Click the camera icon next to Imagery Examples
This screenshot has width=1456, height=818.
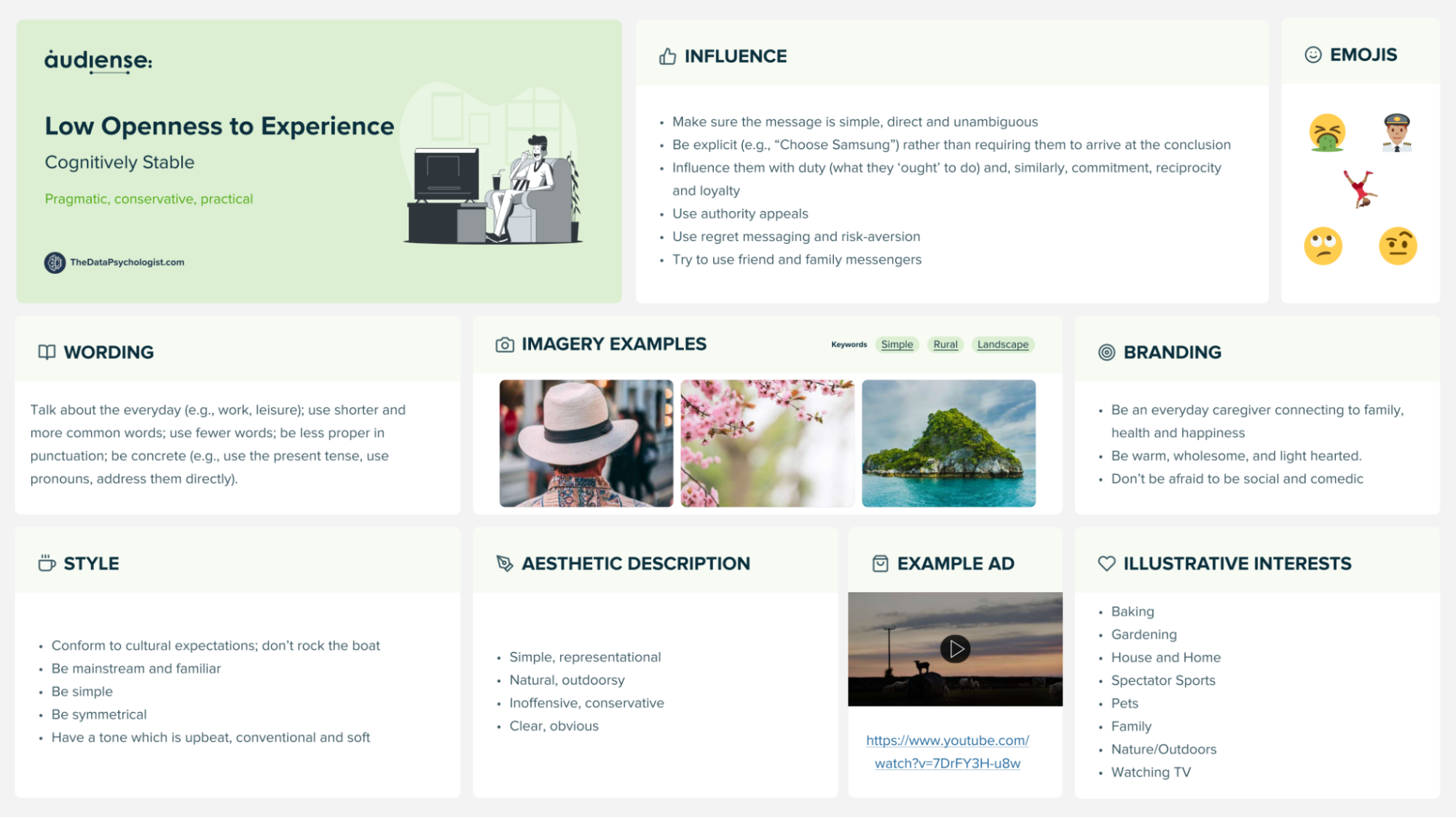(x=505, y=345)
